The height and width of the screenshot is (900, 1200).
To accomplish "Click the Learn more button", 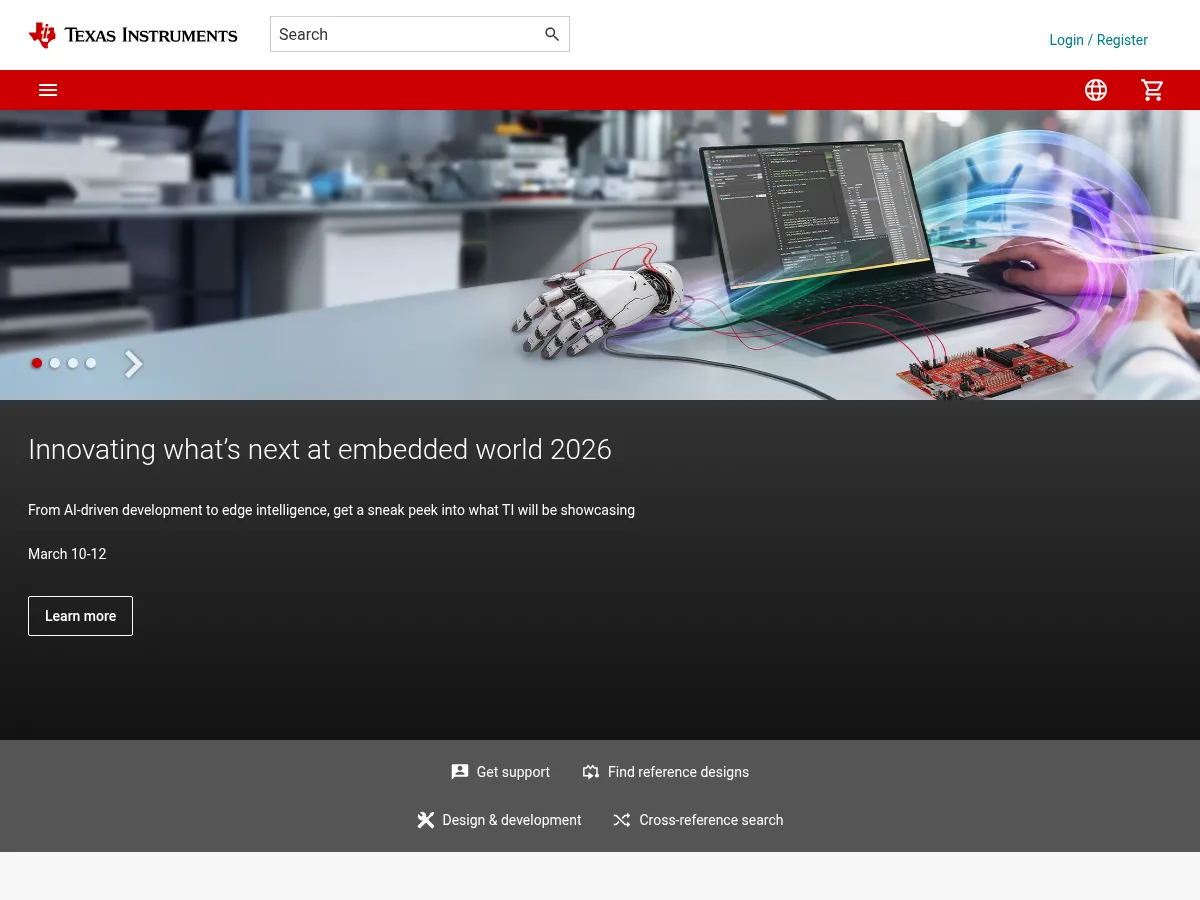I will 80,615.
